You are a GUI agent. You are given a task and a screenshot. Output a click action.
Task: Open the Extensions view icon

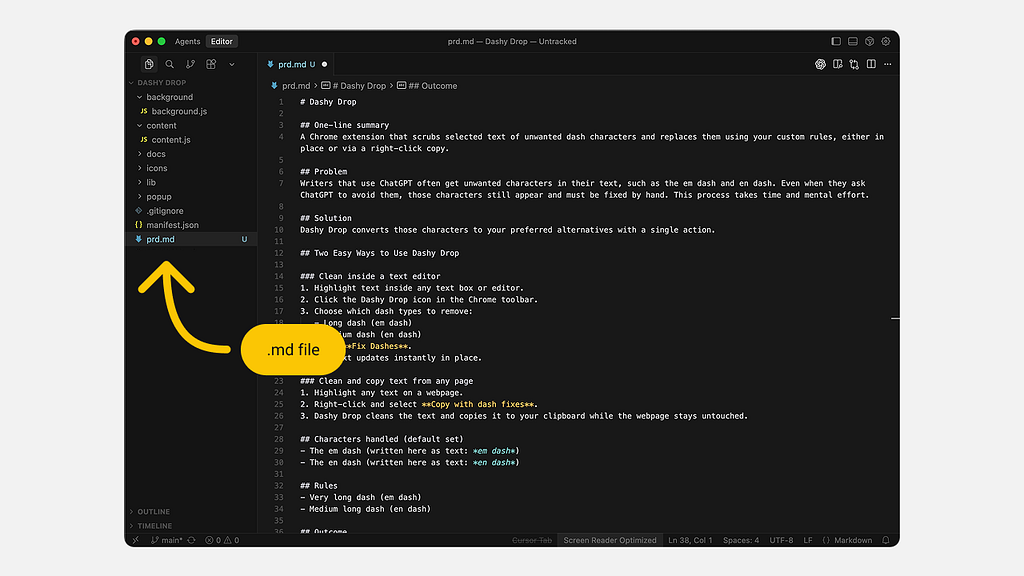(211, 64)
